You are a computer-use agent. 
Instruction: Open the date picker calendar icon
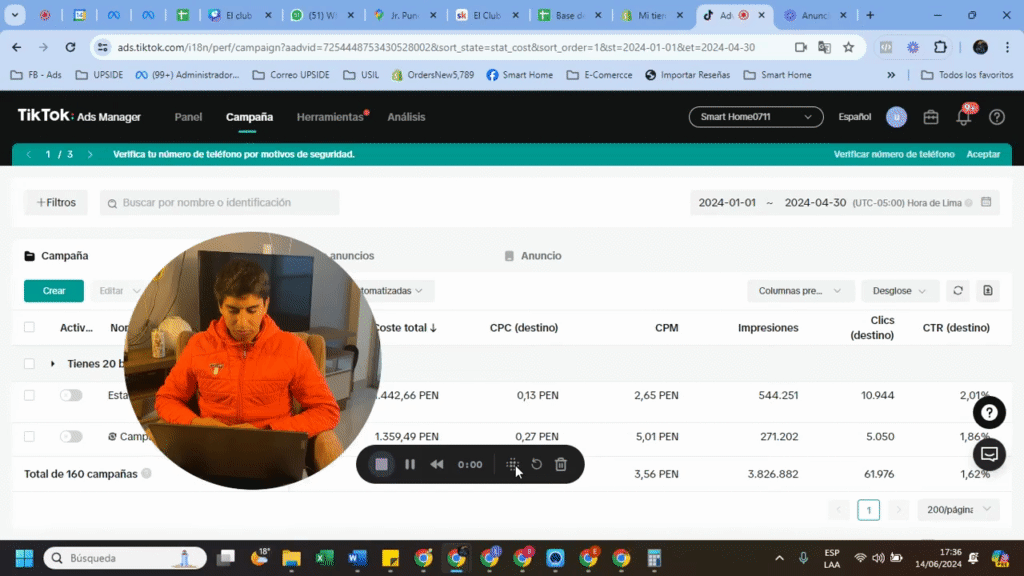(x=986, y=202)
